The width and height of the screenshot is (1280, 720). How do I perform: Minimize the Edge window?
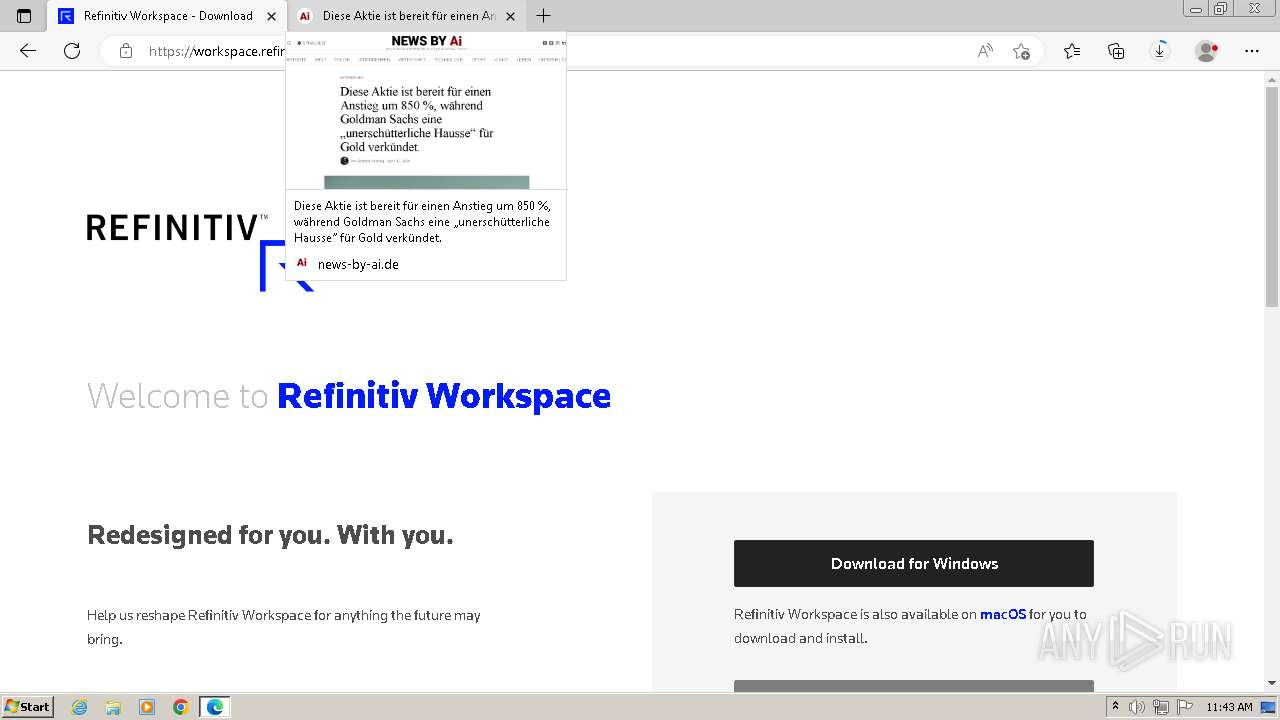click(1195, 9)
